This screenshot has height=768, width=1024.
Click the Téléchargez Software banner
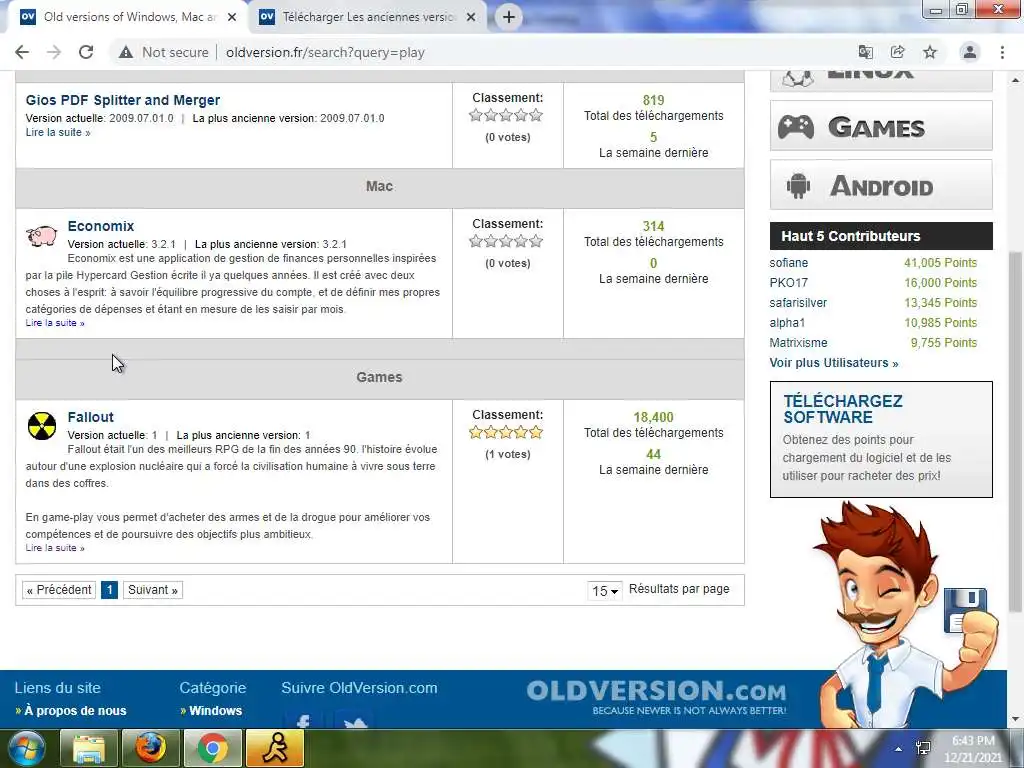881,440
